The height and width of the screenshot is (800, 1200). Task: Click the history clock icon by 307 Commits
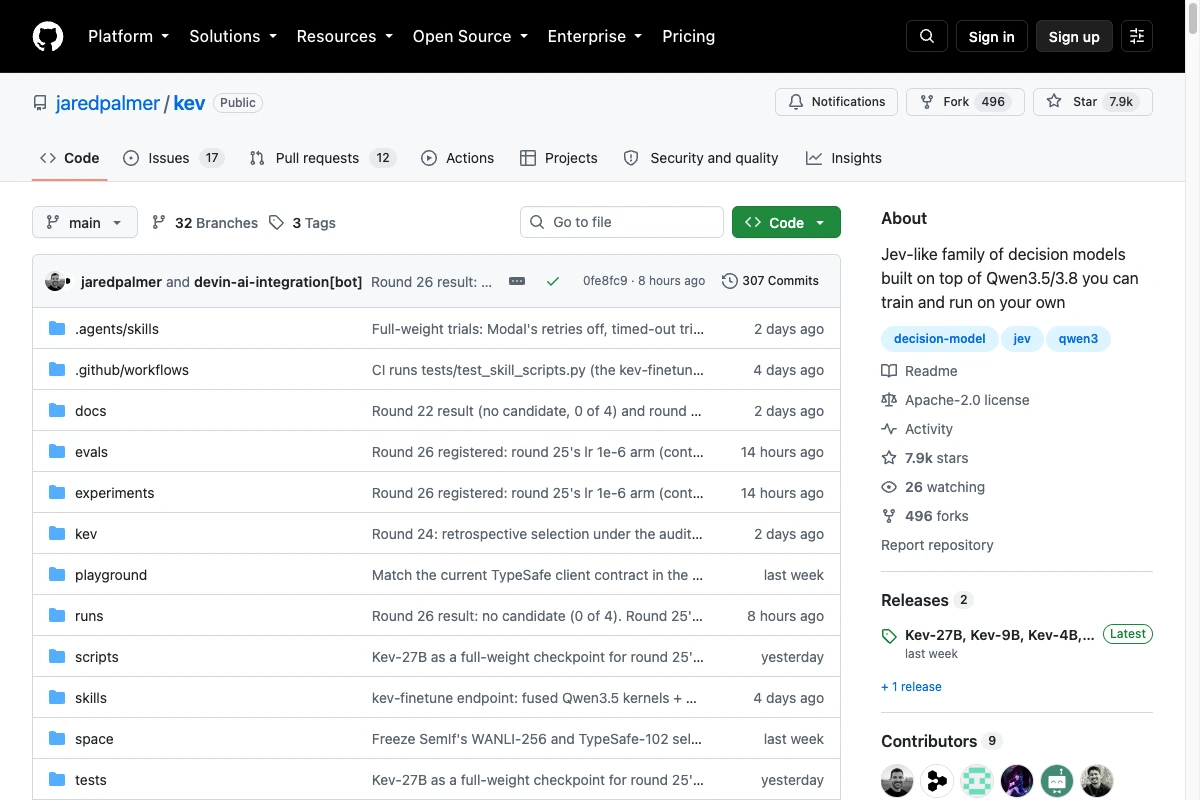point(730,281)
